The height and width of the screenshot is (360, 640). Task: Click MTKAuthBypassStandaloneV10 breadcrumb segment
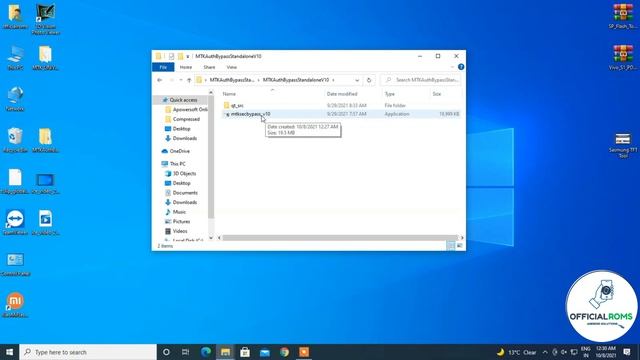coord(296,80)
